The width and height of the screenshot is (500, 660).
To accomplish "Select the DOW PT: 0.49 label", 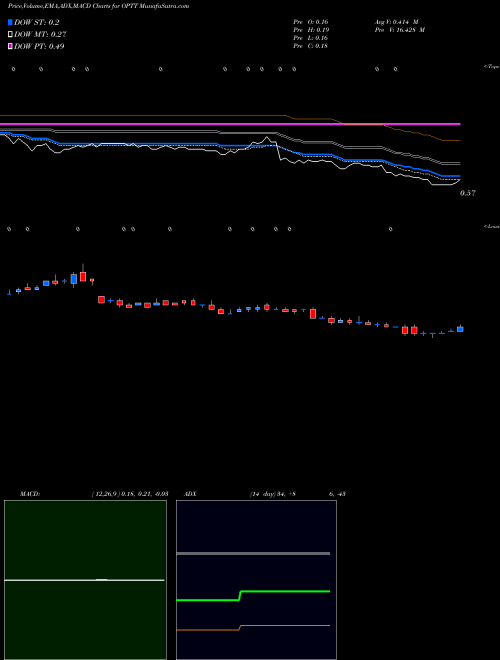I will (x=39, y=47).
